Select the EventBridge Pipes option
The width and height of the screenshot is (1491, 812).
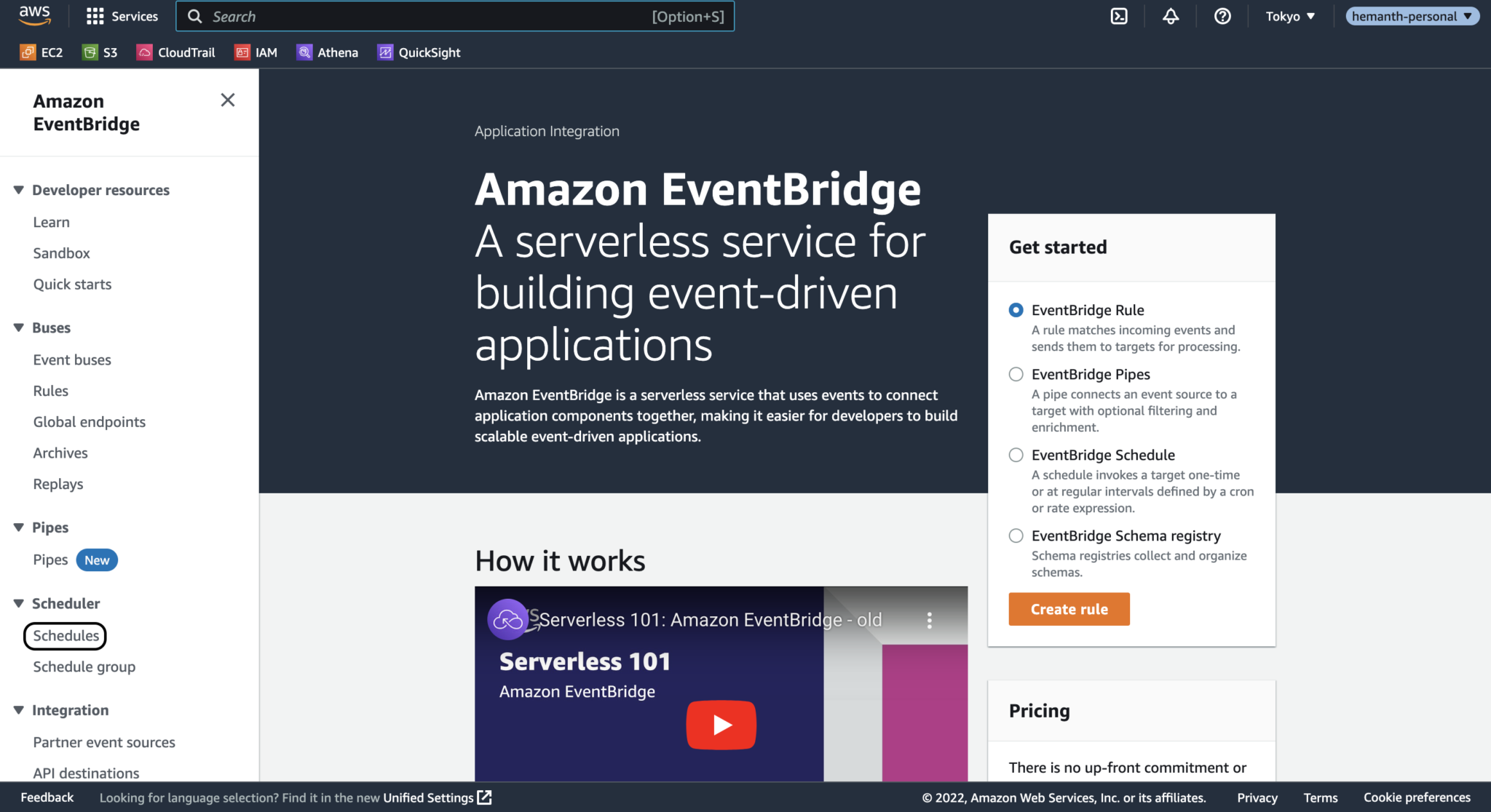pyautogui.click(x=1016, y=374)
